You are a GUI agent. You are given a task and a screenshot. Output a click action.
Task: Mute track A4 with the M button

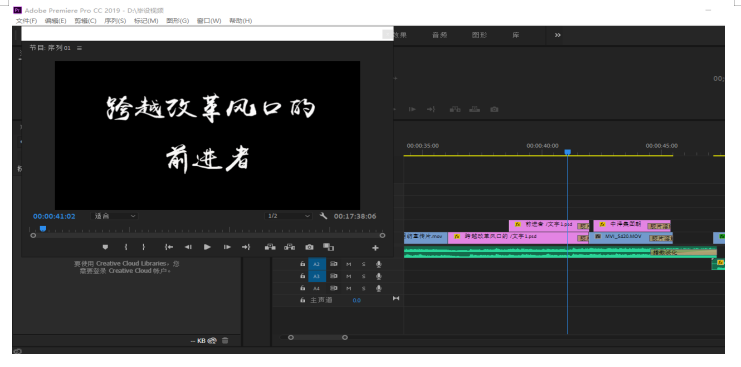[348, 288]
